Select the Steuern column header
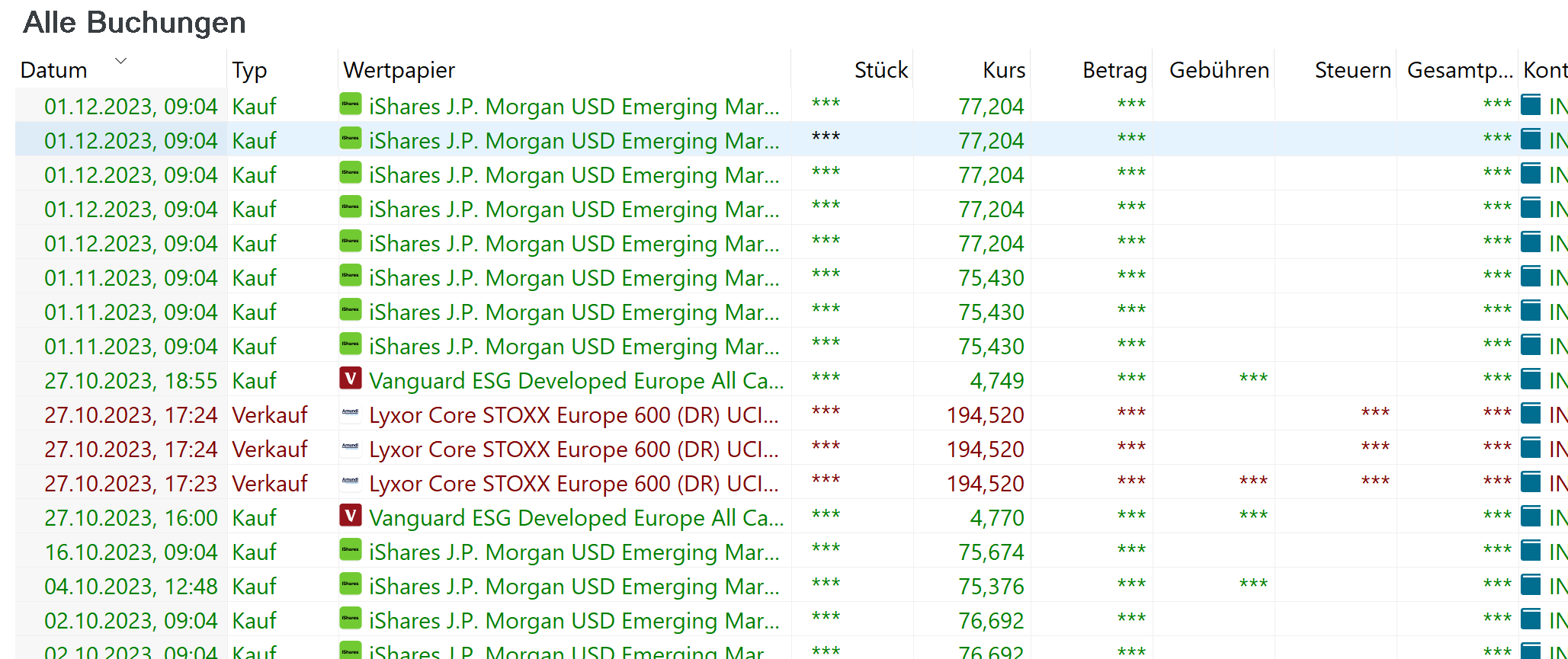Screen dimensions: 1568x659 point(1352,70)
